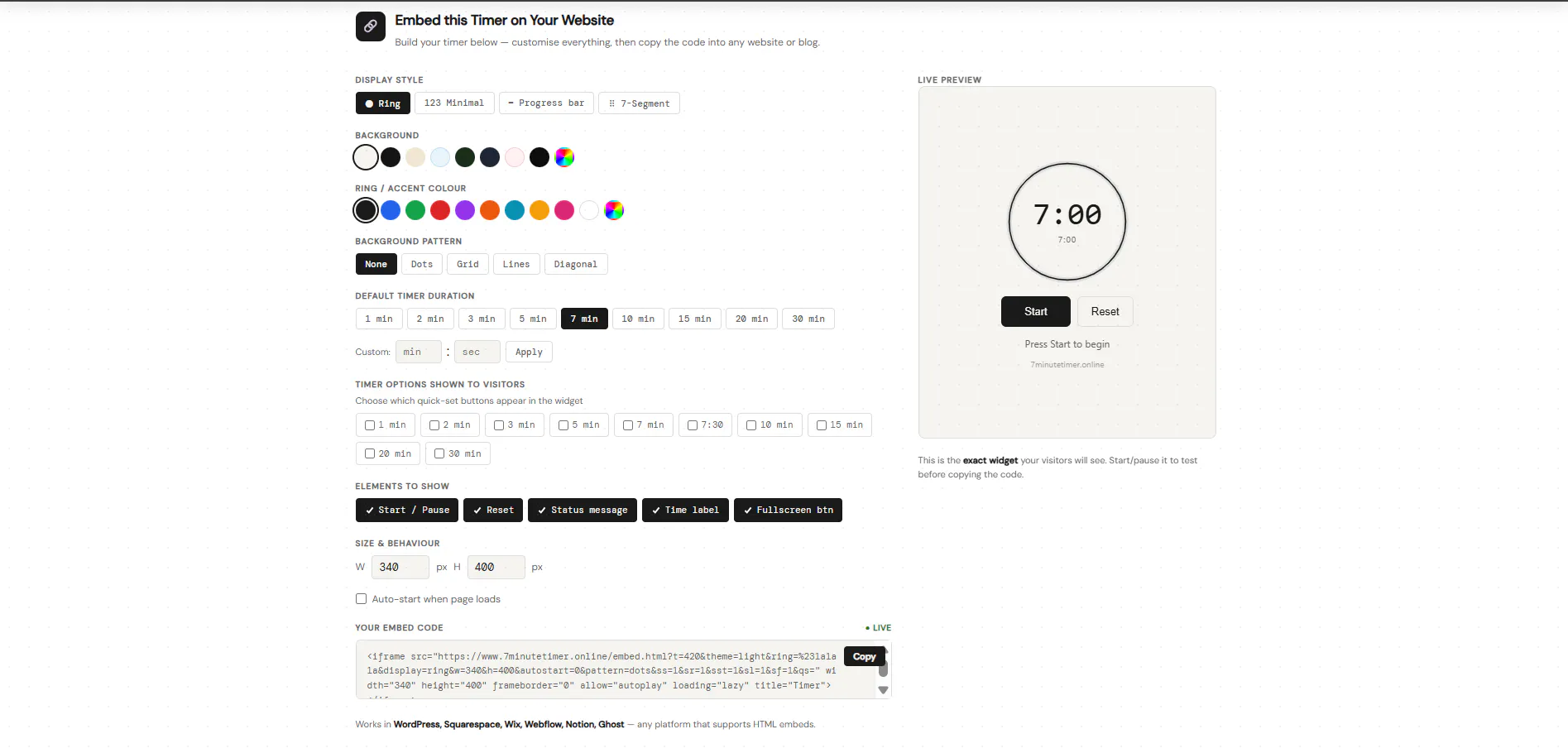Screen dimensions: 1568x753
Task: Copy the embed code
Action: click(864, 657)
